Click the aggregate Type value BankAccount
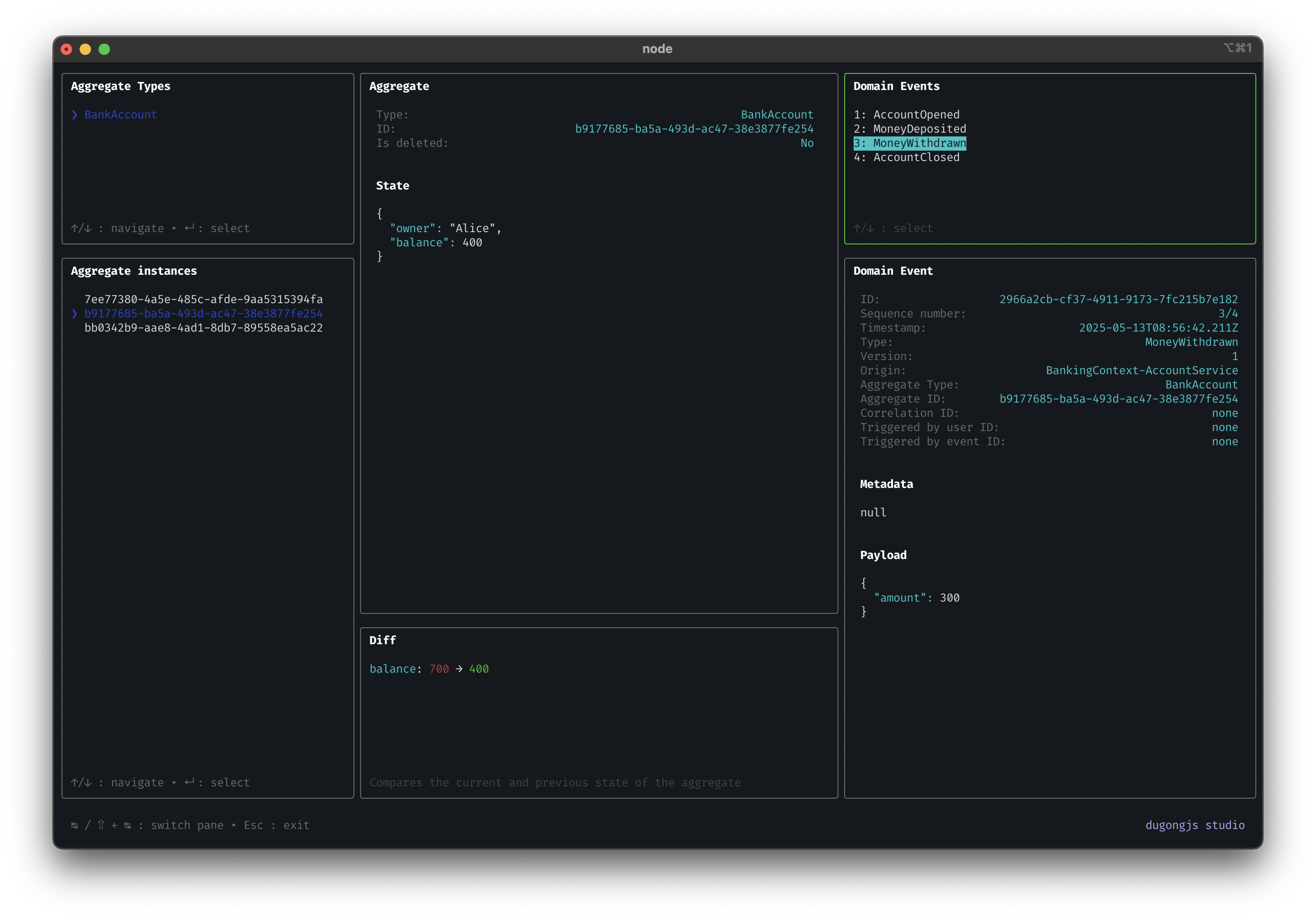Viewport: 1316px width, 919px height. pos(776,115)
